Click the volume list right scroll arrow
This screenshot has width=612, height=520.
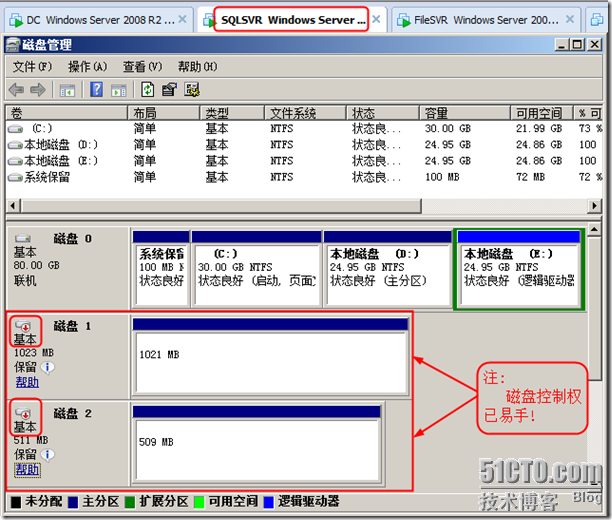tap(594, 205)
